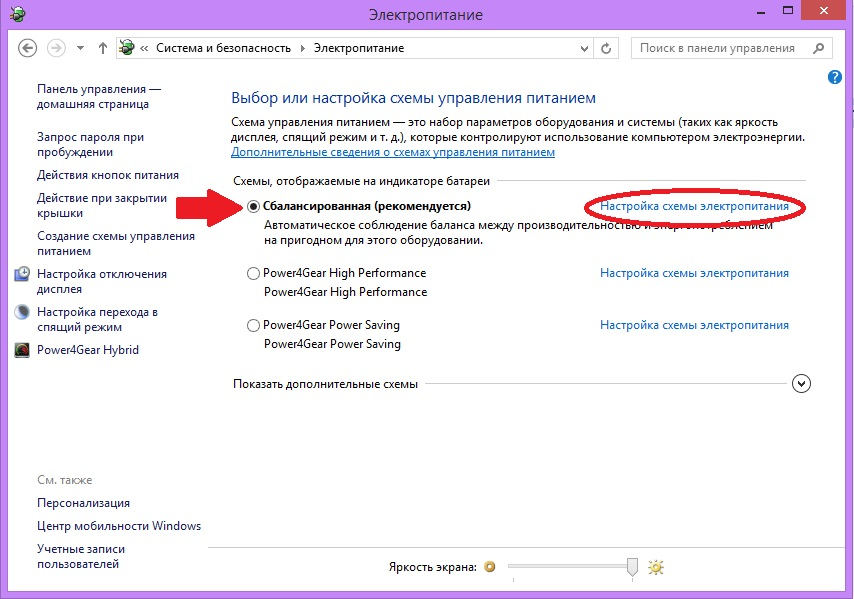
Task: Click the Показать дополнительные схемы label
Action: pos(325,384)
